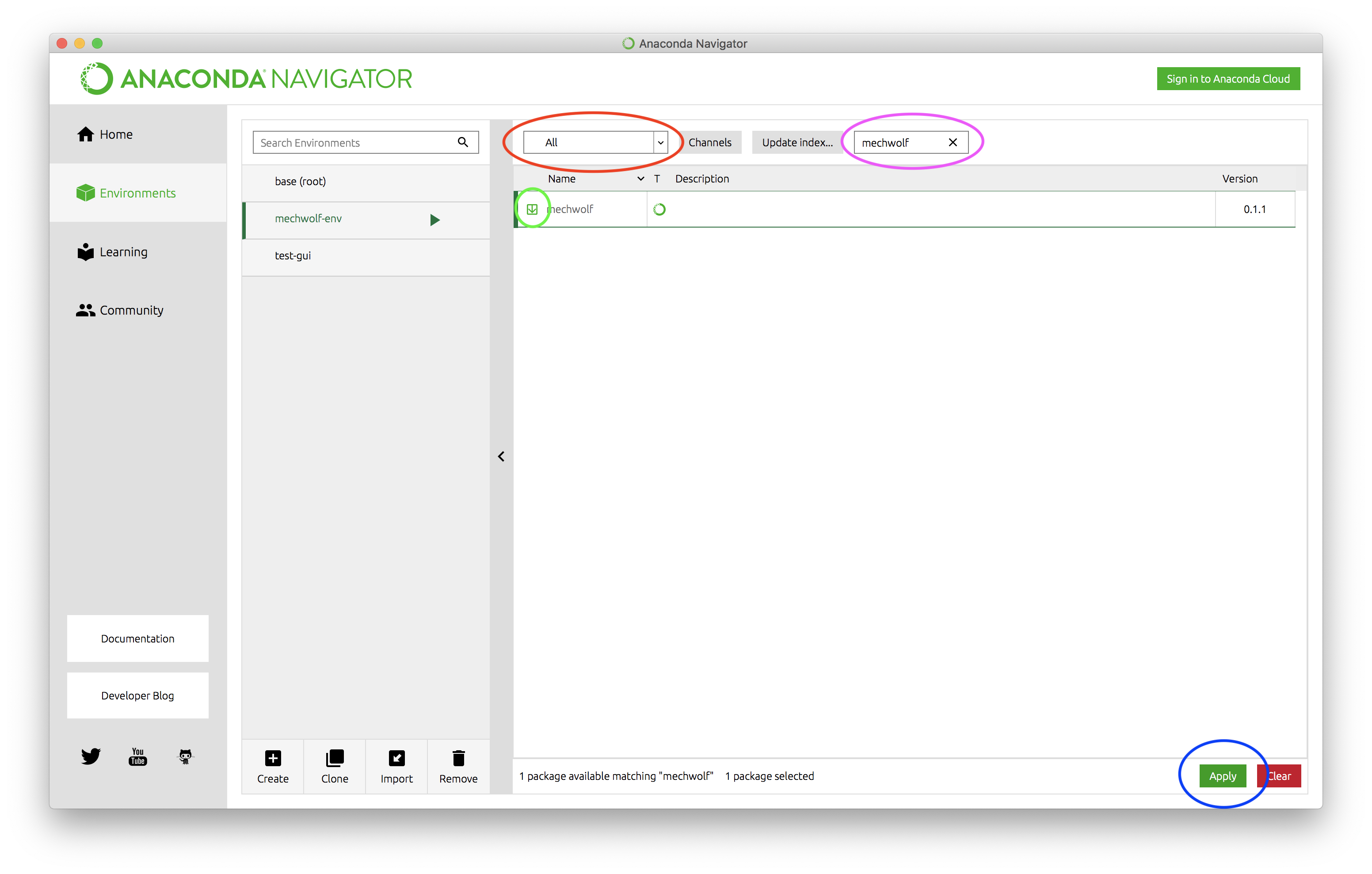Viewport: 1372px width, 874px height.
Task: Open the All package filter dropdown
Action: pyautogui.click(x=595, y=142)
